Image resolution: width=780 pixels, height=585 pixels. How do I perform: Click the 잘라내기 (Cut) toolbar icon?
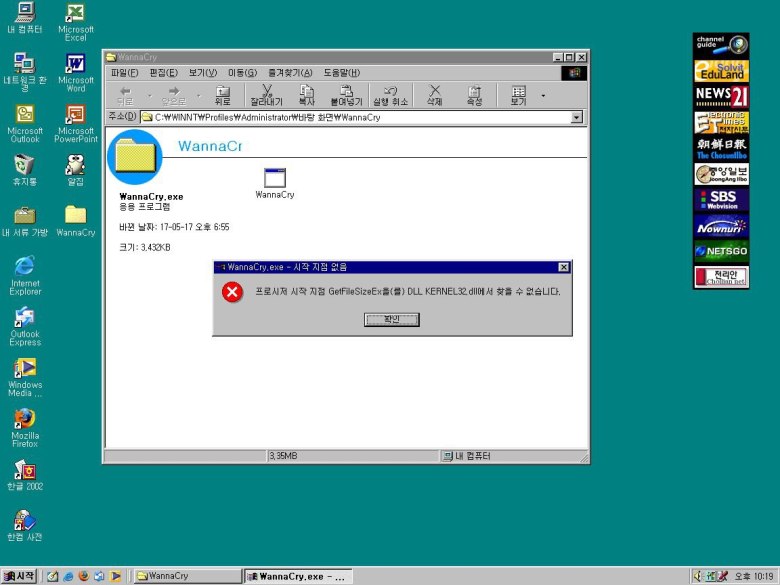pyautogui.click(x=266, y=95)
